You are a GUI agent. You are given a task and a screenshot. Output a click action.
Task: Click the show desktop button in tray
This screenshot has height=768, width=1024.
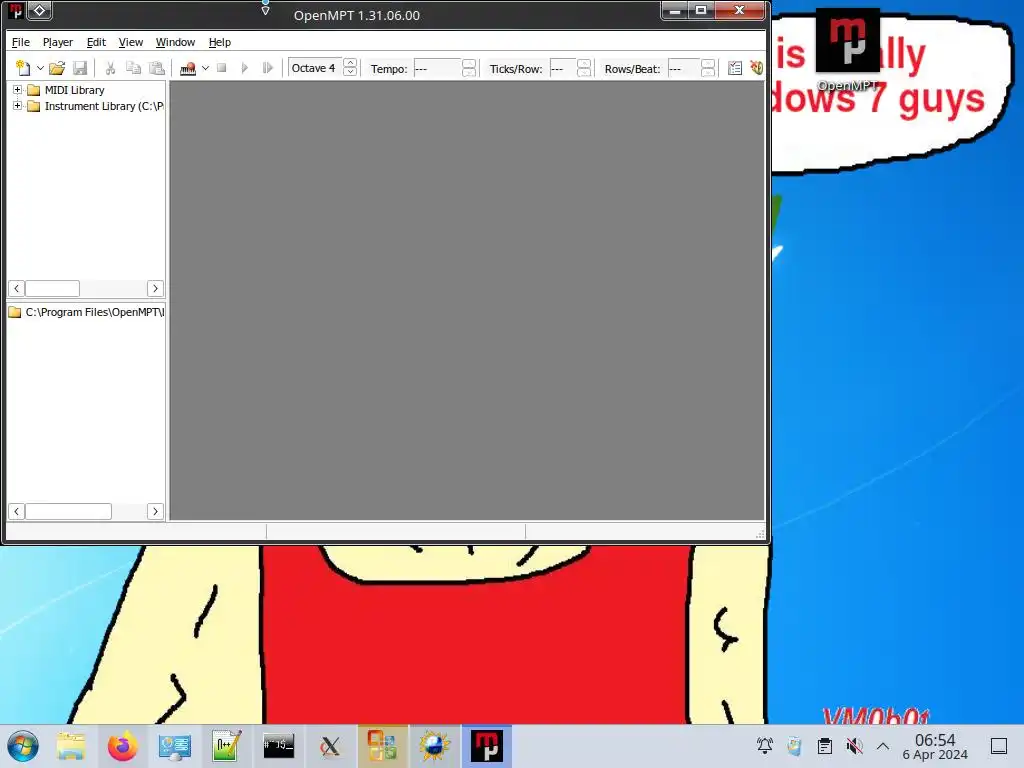(x=999, y=746)
